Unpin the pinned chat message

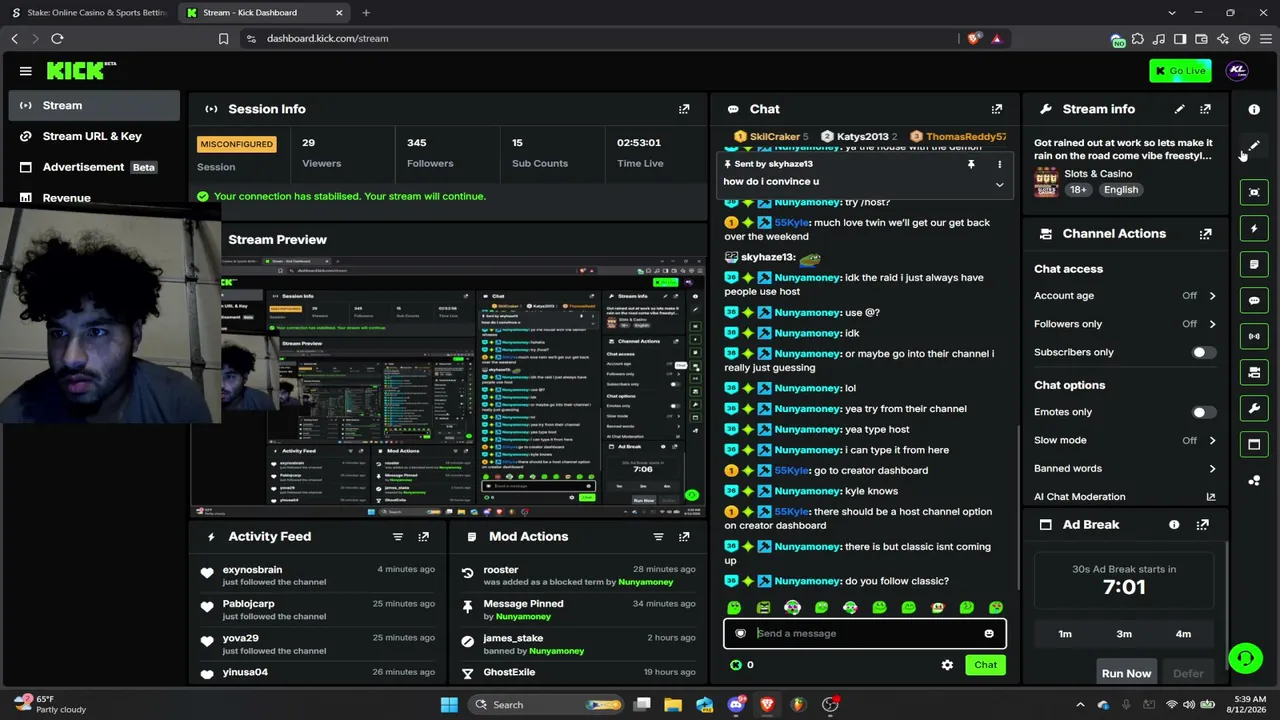pyautogui.click(x=970, y=164)
